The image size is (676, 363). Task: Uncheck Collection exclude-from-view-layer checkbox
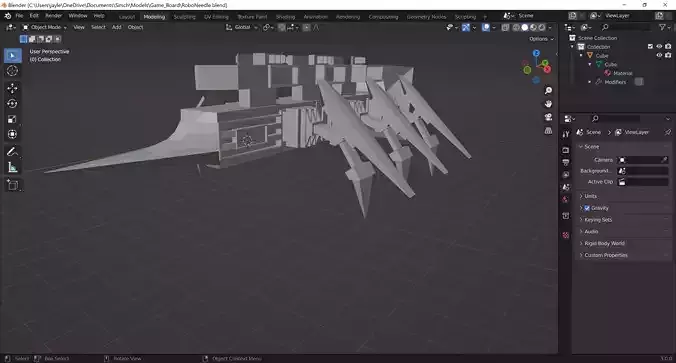pyautogui.click(x=650, y=47)
